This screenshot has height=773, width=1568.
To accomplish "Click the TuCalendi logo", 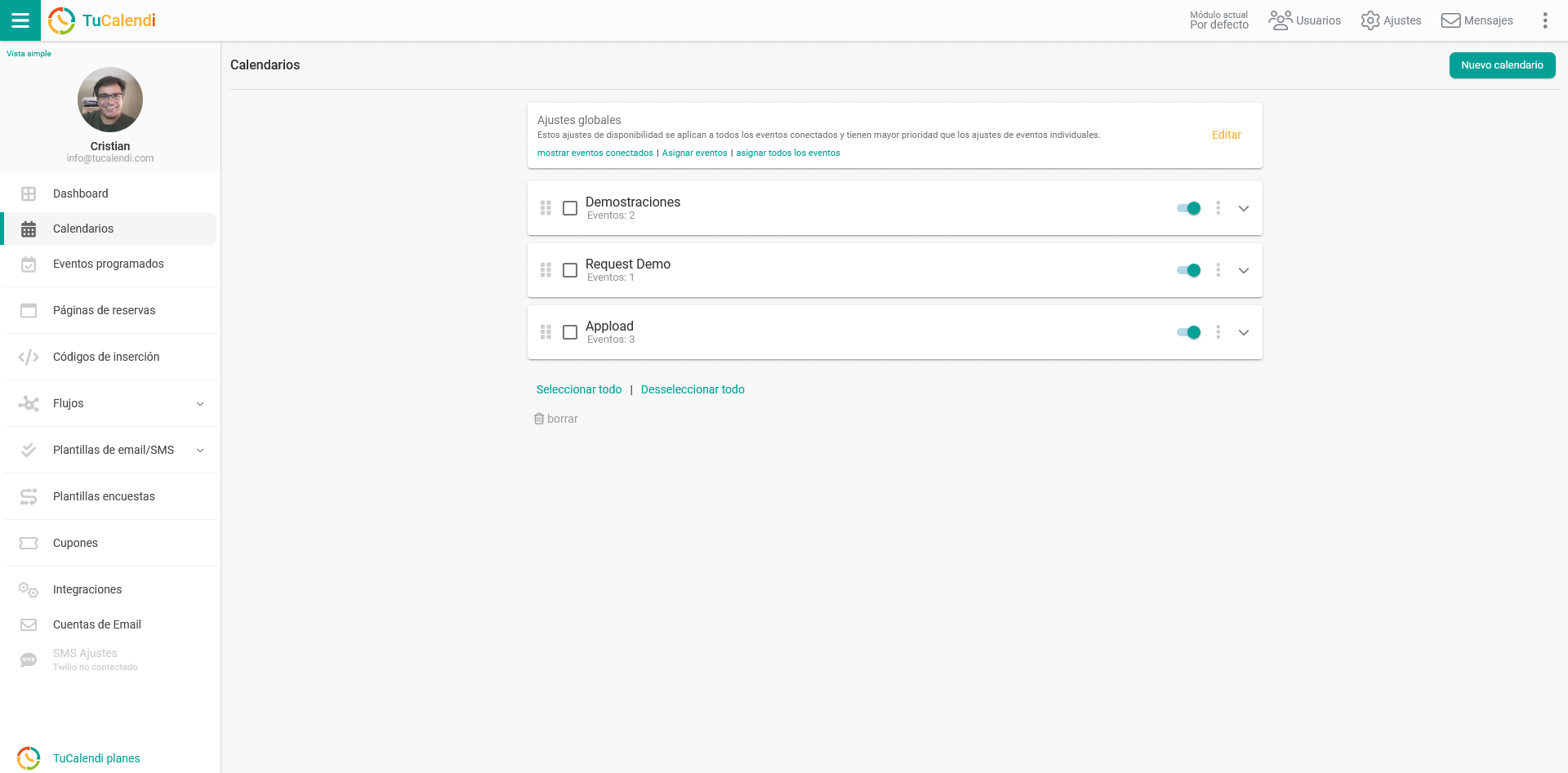I will pyautogui.click(x=102, y=20).
